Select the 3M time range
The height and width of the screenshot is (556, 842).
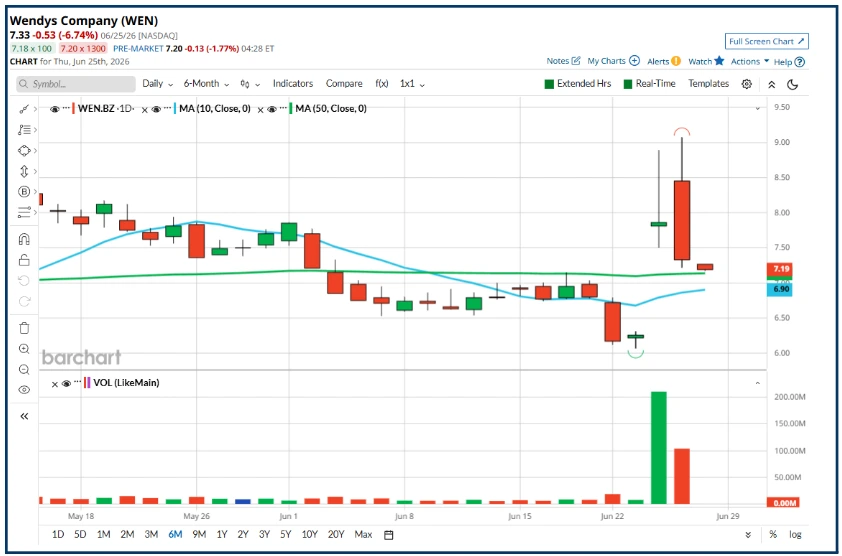click(151, 535)
